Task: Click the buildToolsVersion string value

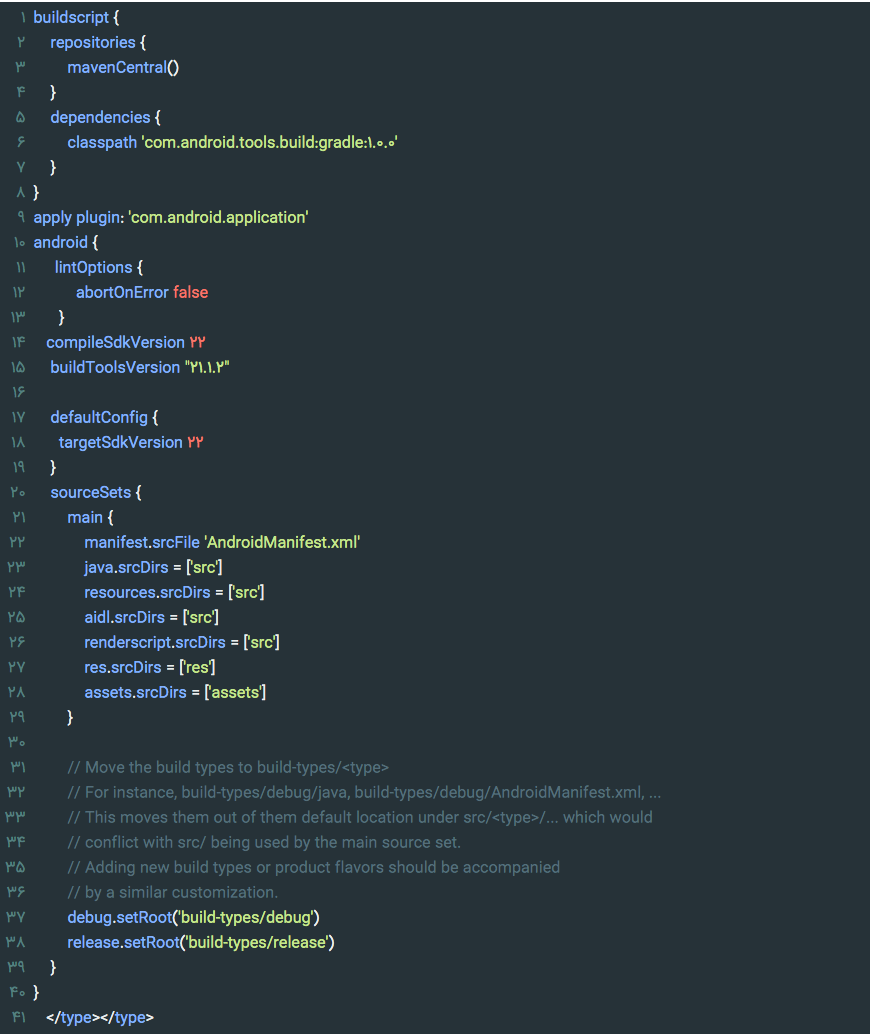Action: click(x=206, y=367)
